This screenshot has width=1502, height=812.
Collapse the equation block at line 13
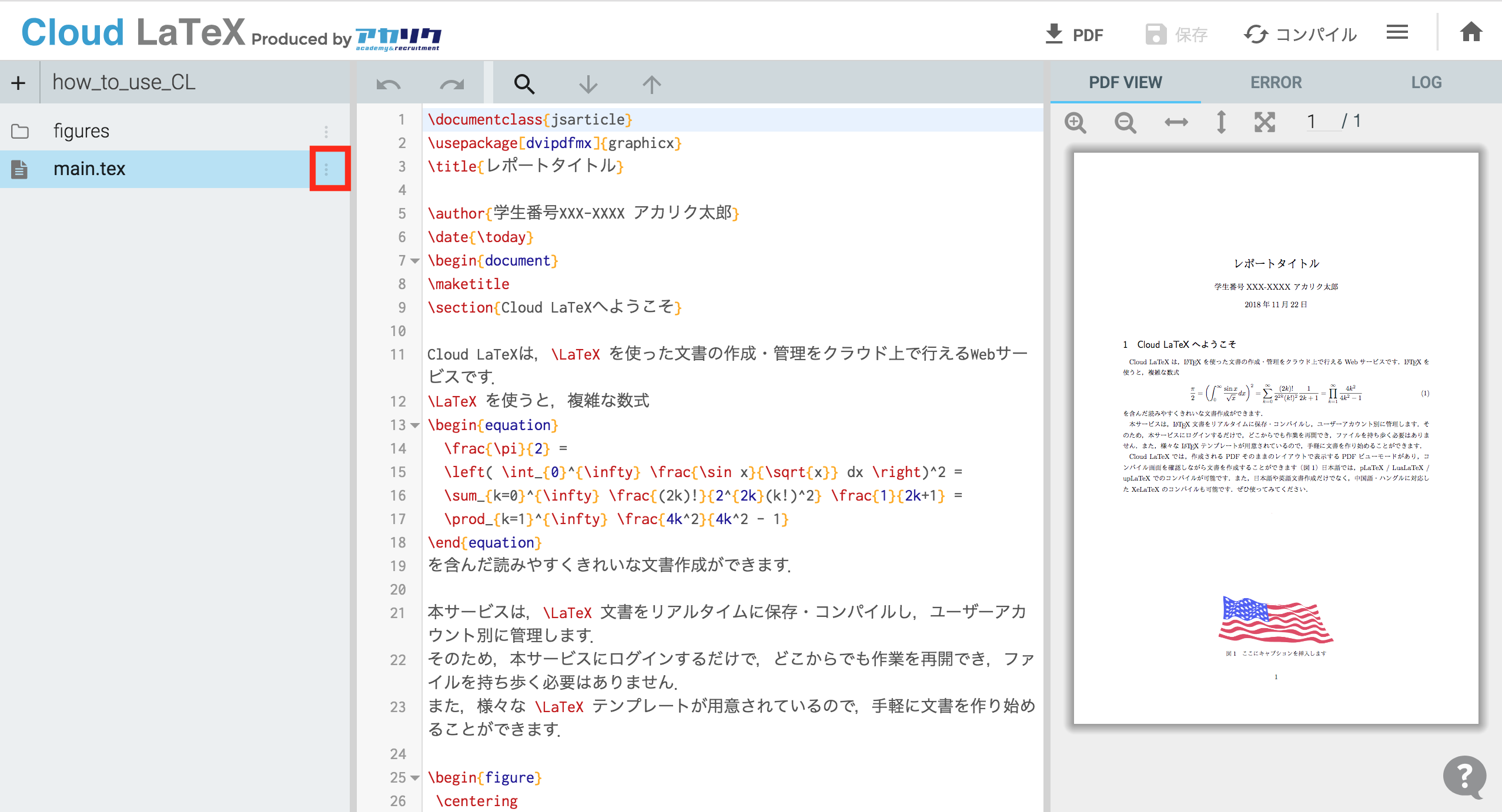pyautogui.click(x=415, y=425)
